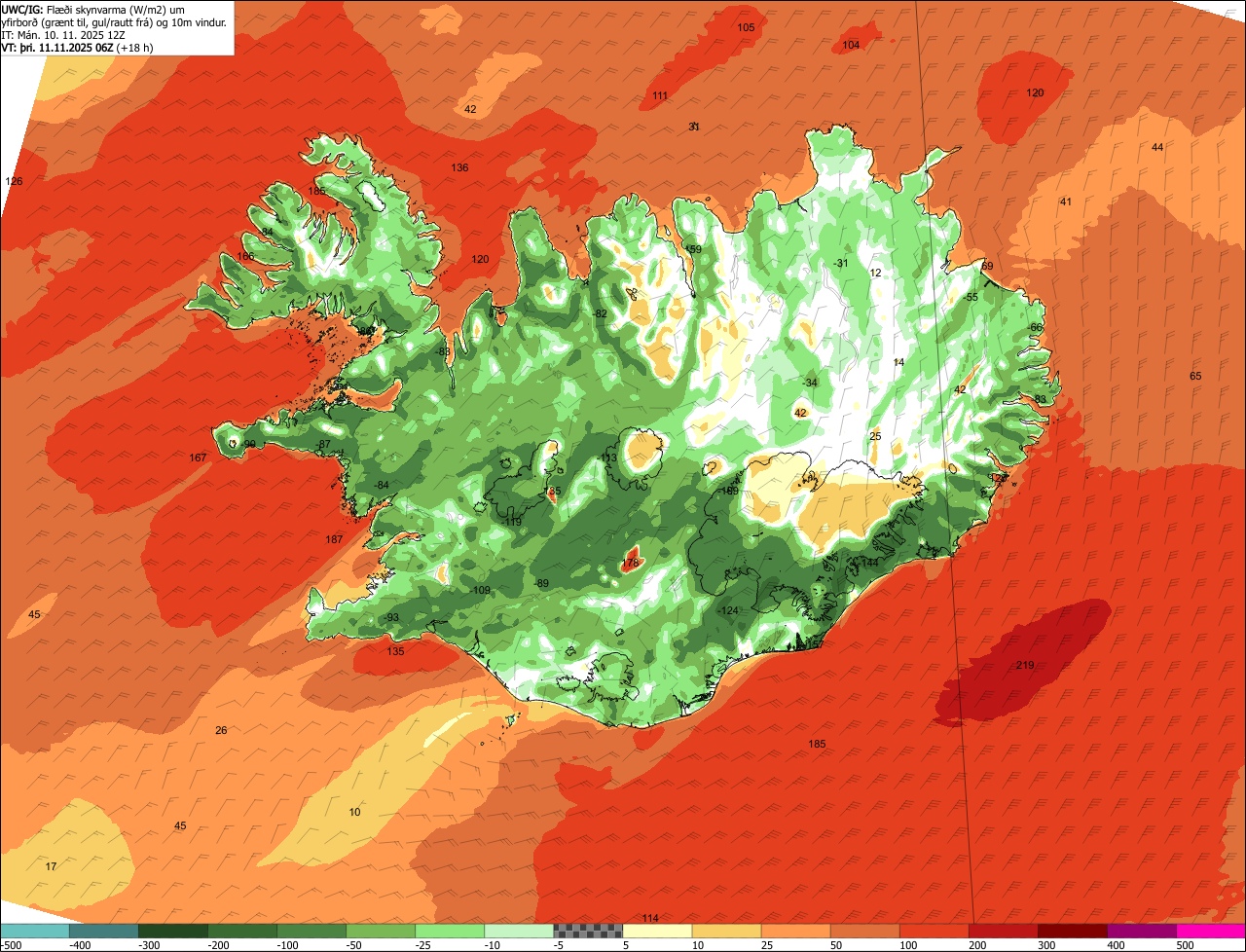
Task: Click the value 10 in the yellow sea band
Action: [354, 812]
